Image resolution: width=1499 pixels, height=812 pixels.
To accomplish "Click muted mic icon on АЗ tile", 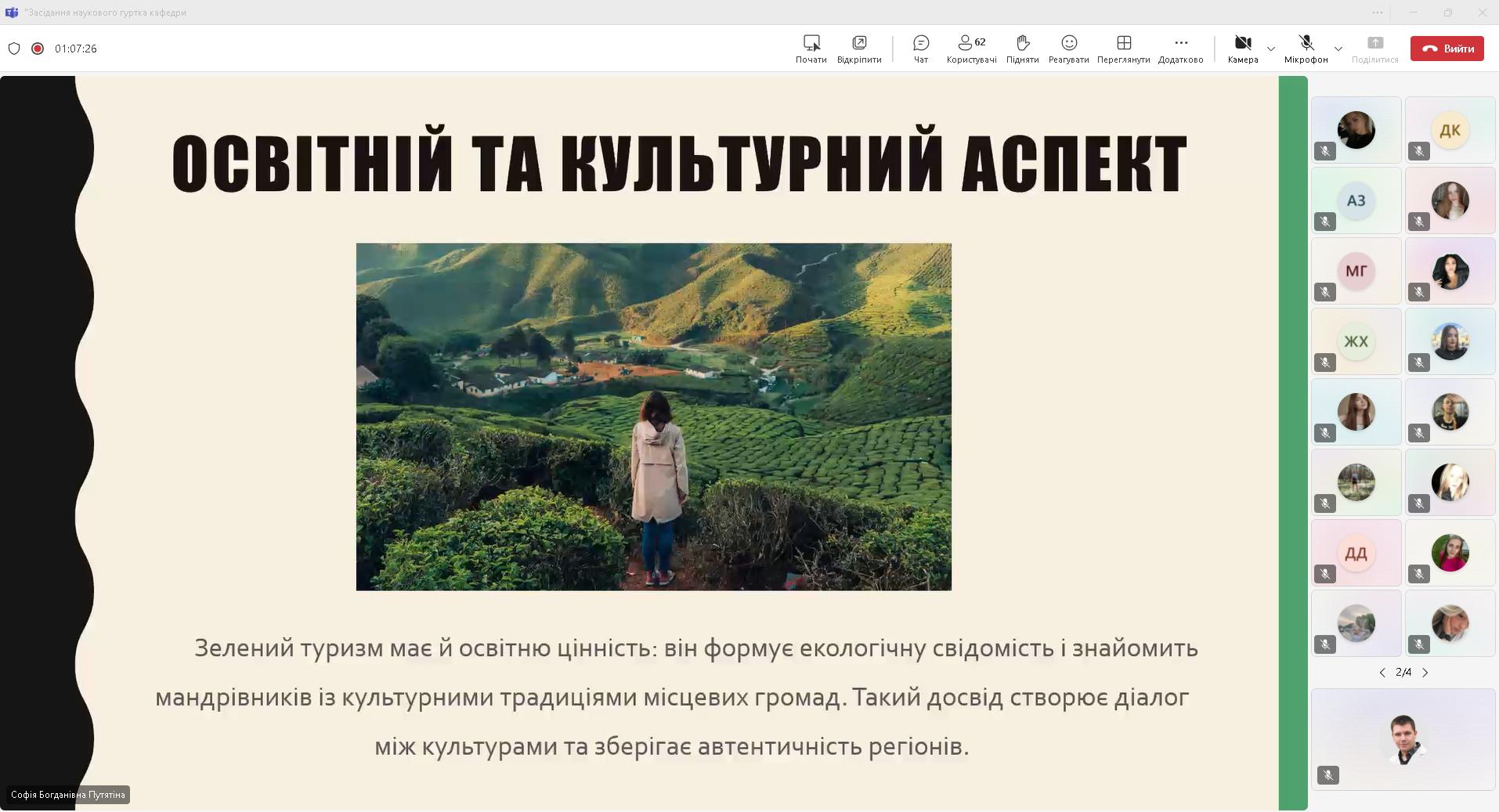I will [1325, 222].
